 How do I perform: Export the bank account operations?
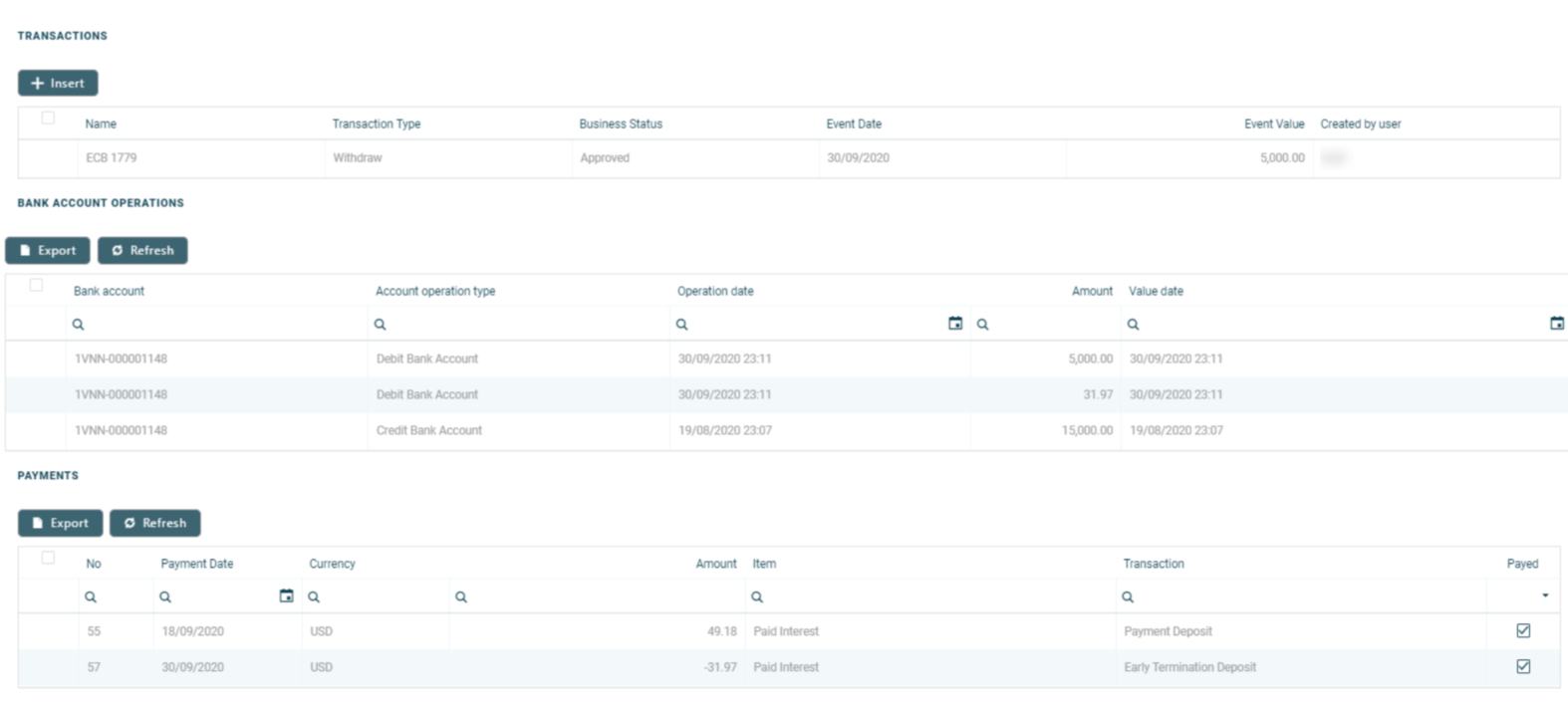click(x=48, y=251)
